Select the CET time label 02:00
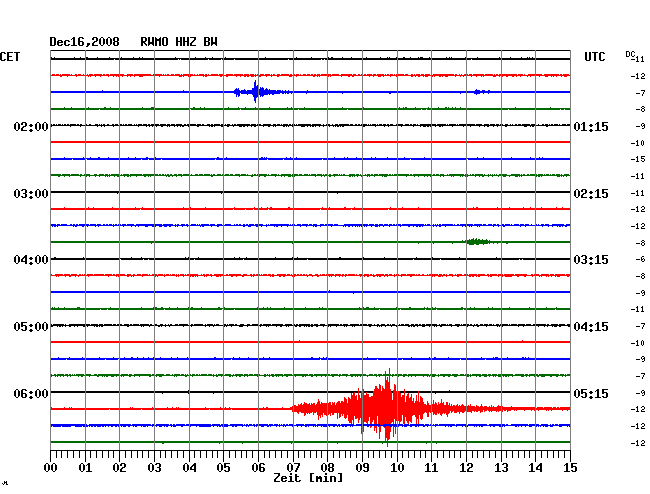Image resolution: width=650 pixels, height=494 pixels. pyautogui.click(x=31, y=126)
